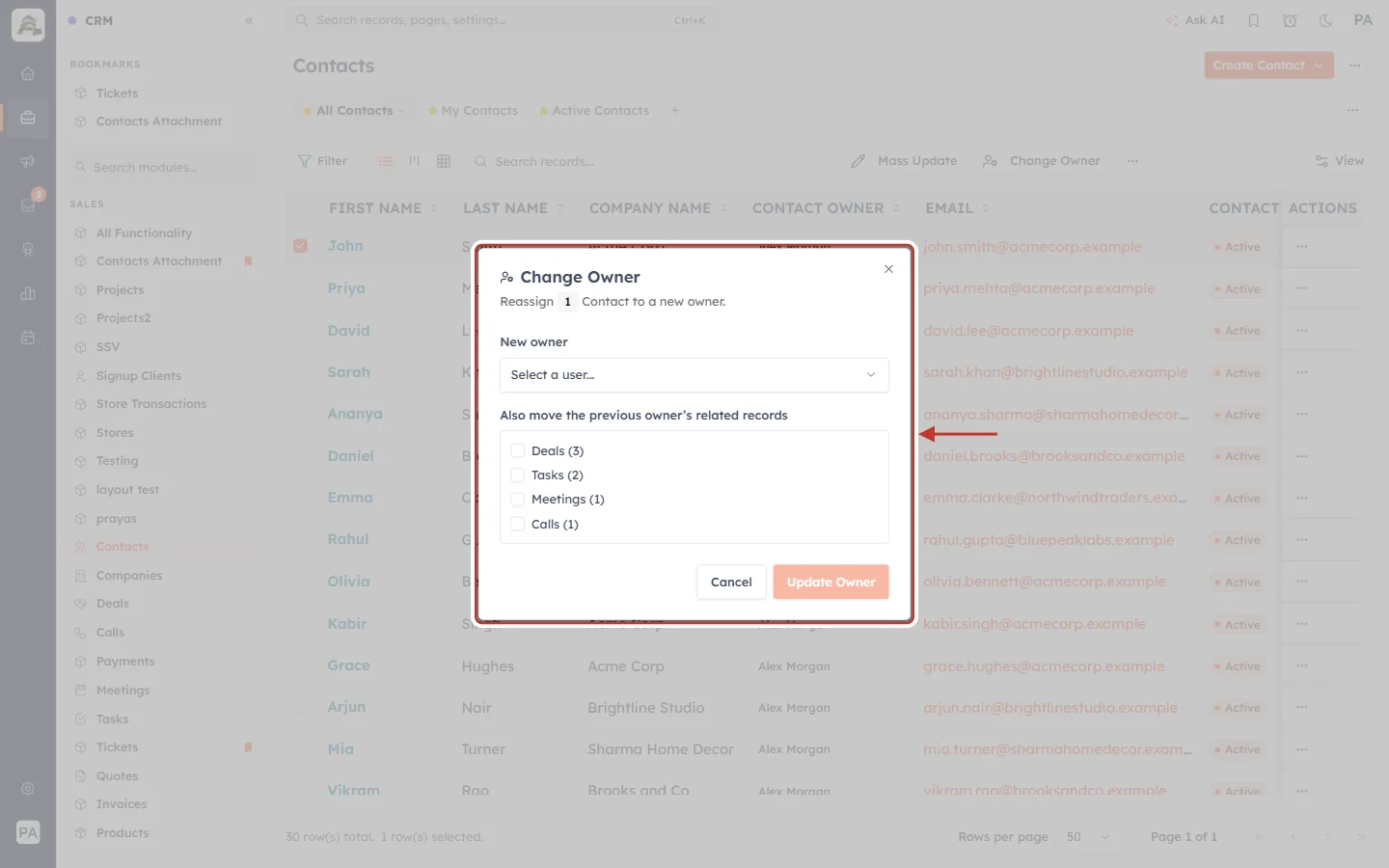This screenshot has width=1389, height=868.
Task: Open Companies module in sidebar
Action: click(x=129, y=576)
